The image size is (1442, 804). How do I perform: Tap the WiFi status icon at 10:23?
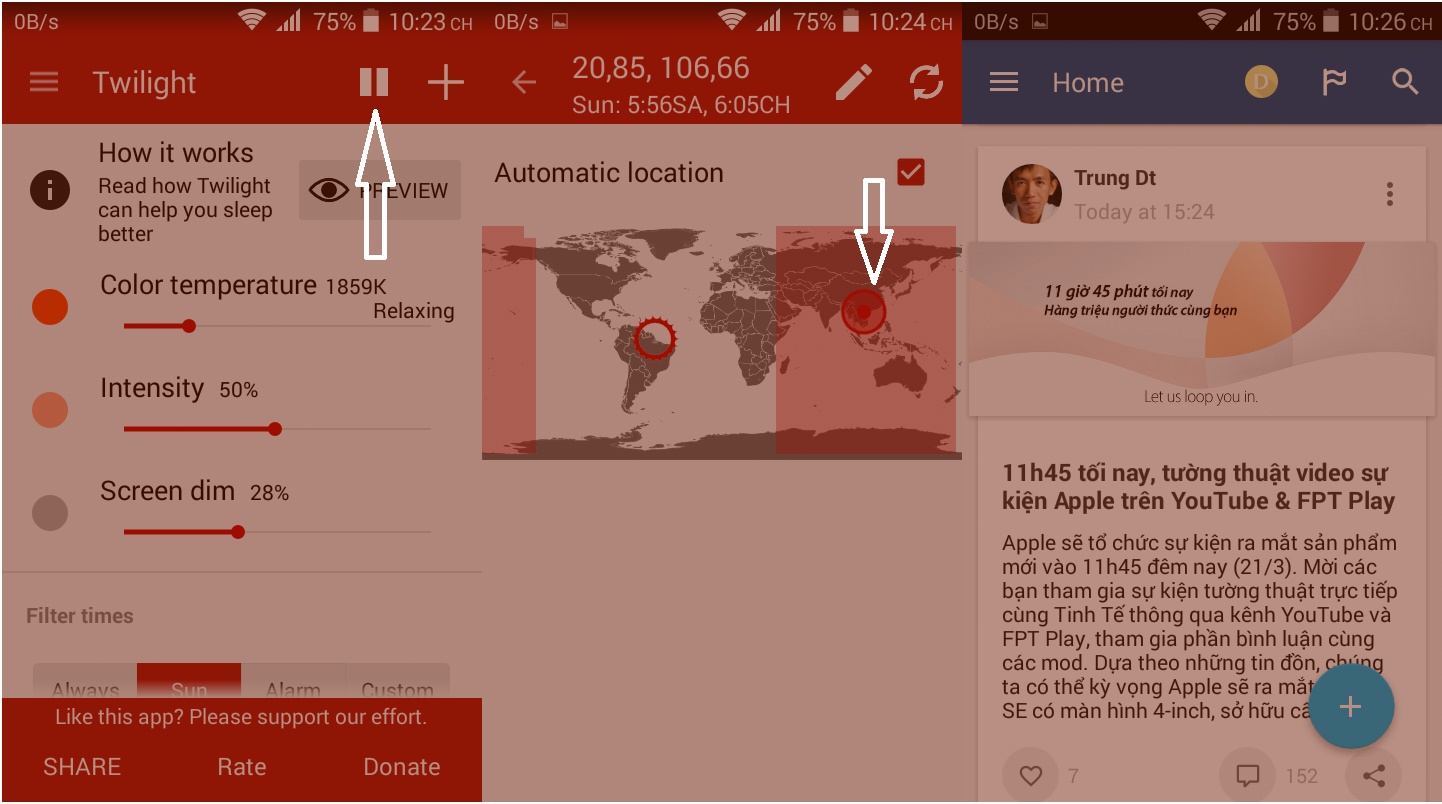(x=251, y=21)
